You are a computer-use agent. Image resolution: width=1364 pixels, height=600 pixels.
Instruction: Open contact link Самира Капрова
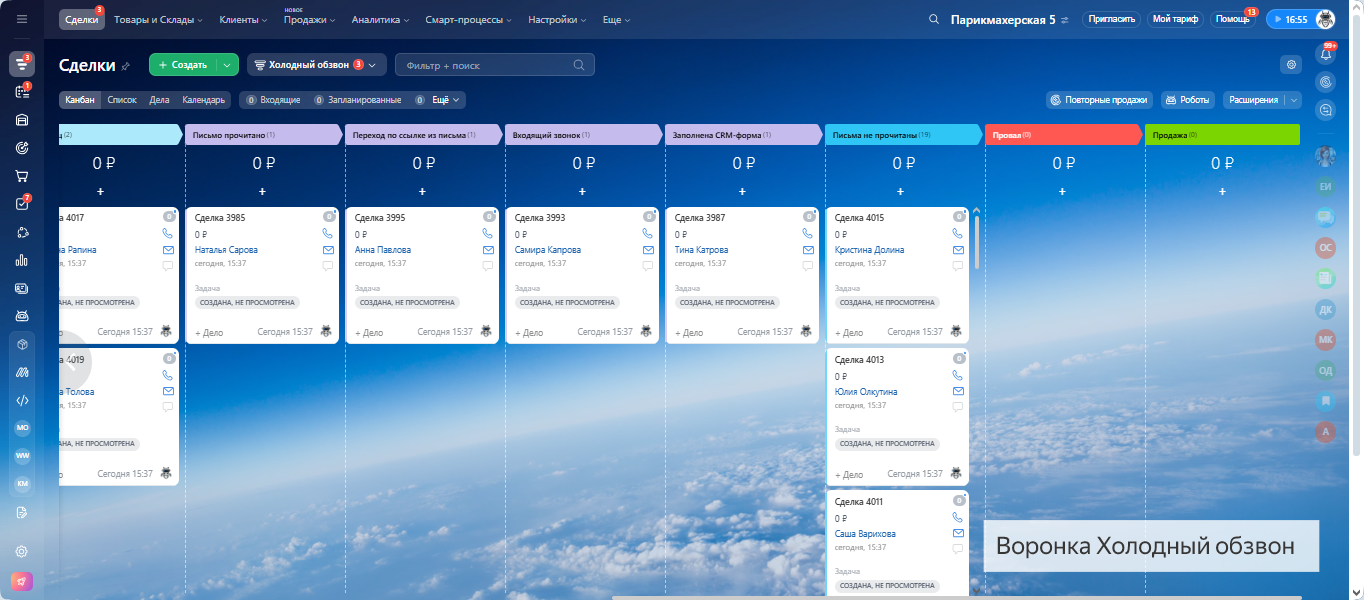(x=548, y=250)
